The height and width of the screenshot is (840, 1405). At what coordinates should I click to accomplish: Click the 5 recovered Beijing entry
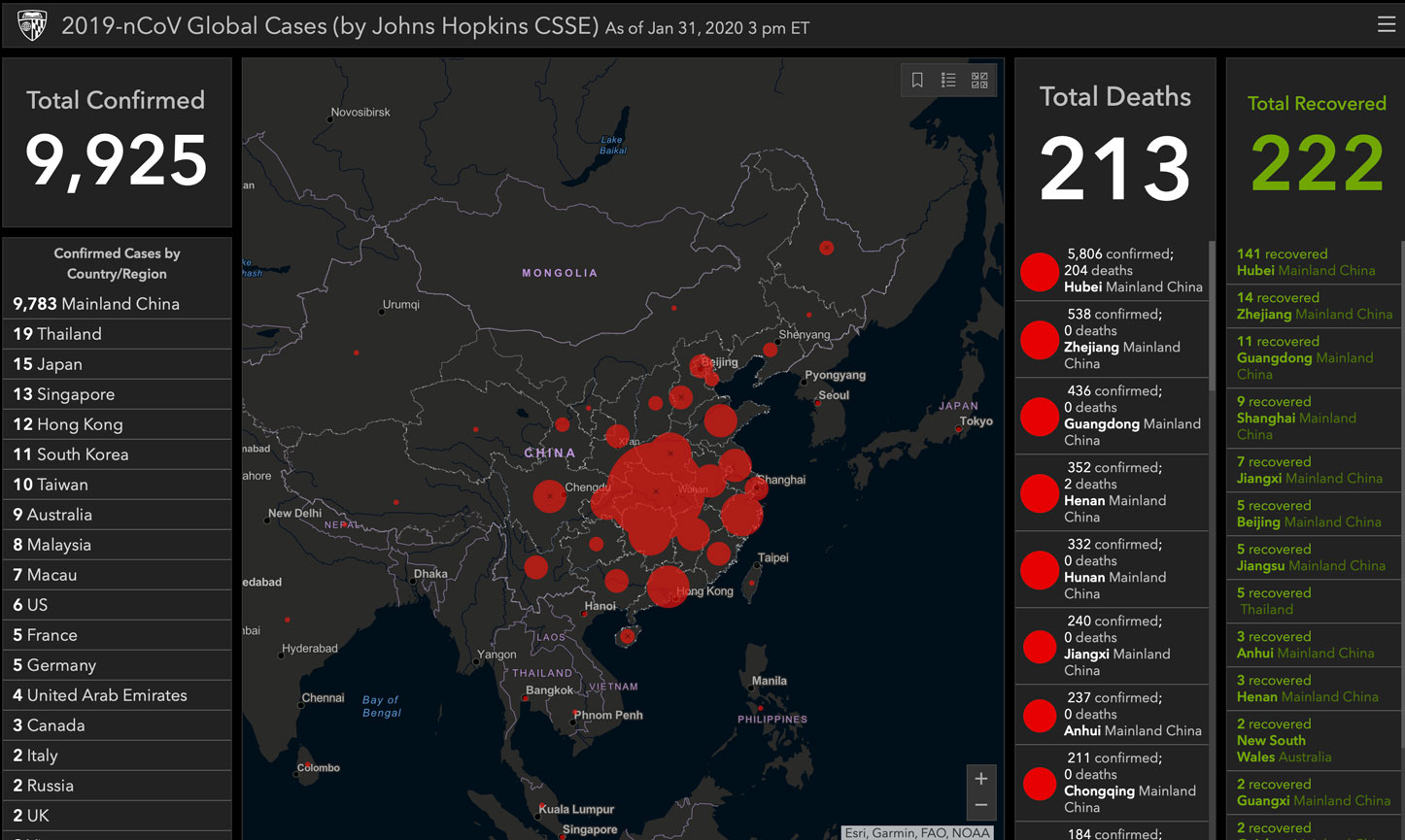click(x=1313, y=514)
